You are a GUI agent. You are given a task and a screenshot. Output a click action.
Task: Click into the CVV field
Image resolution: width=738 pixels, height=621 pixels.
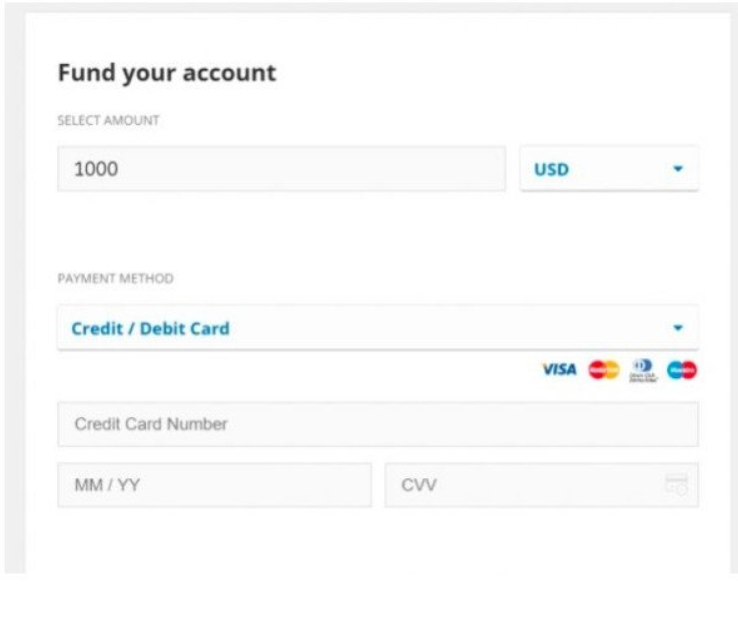pos(541,485)
